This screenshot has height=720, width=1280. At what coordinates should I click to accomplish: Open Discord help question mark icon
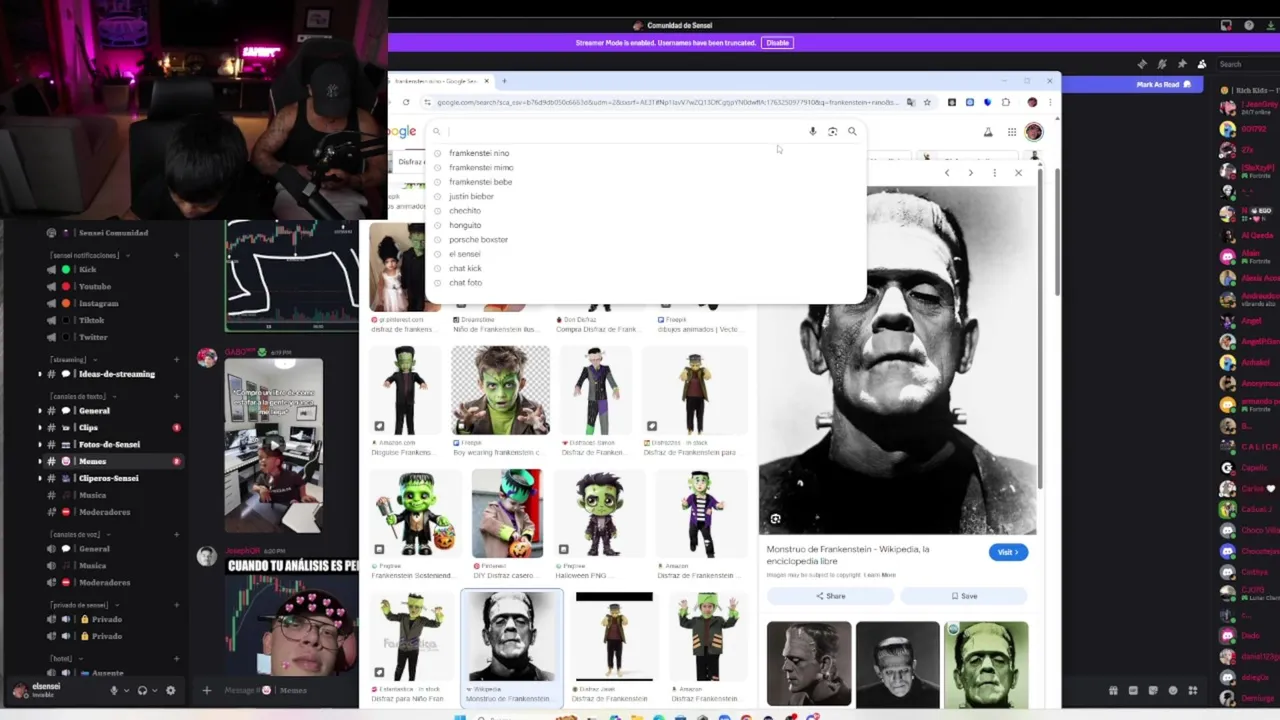click(x=1249, y=25)
